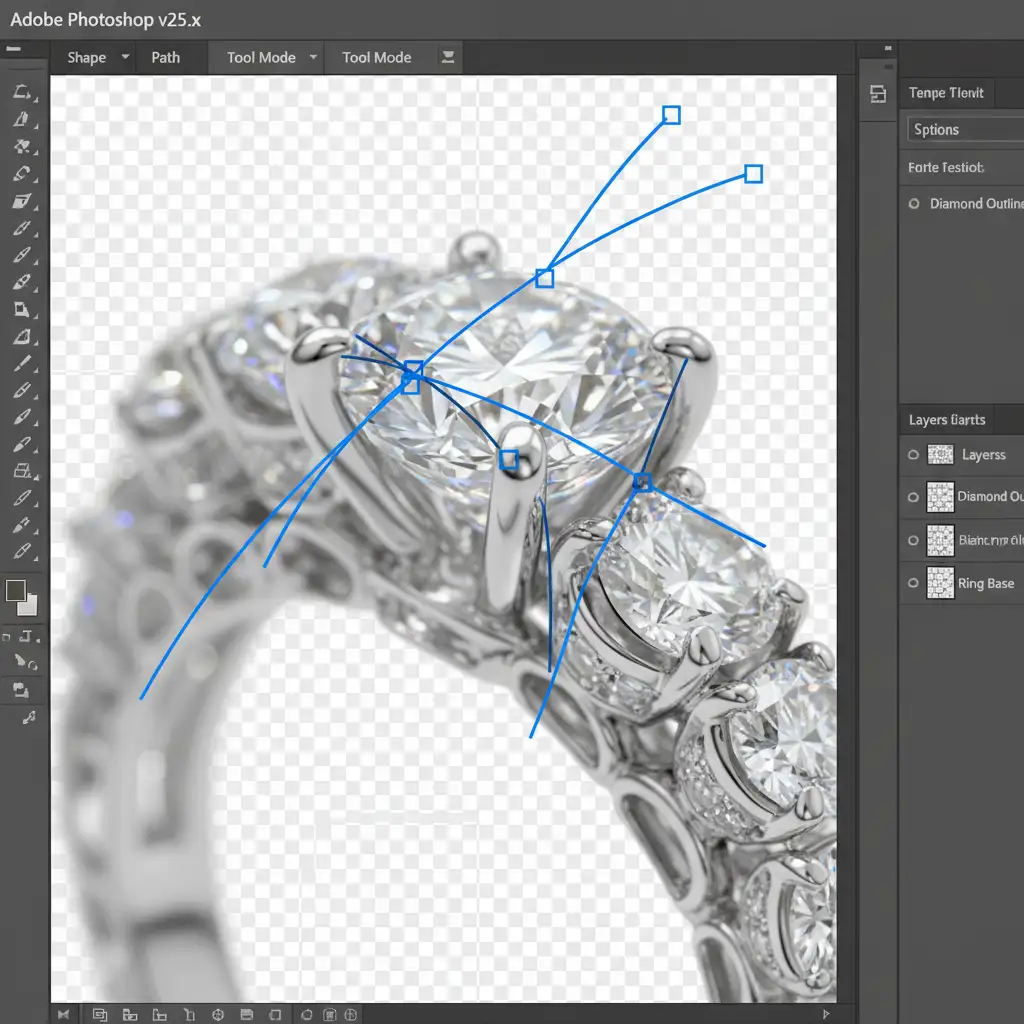This screenshot has height=1024, width=1024.
Task: Click the Path button in options bar
Action: tap(166, 57)
